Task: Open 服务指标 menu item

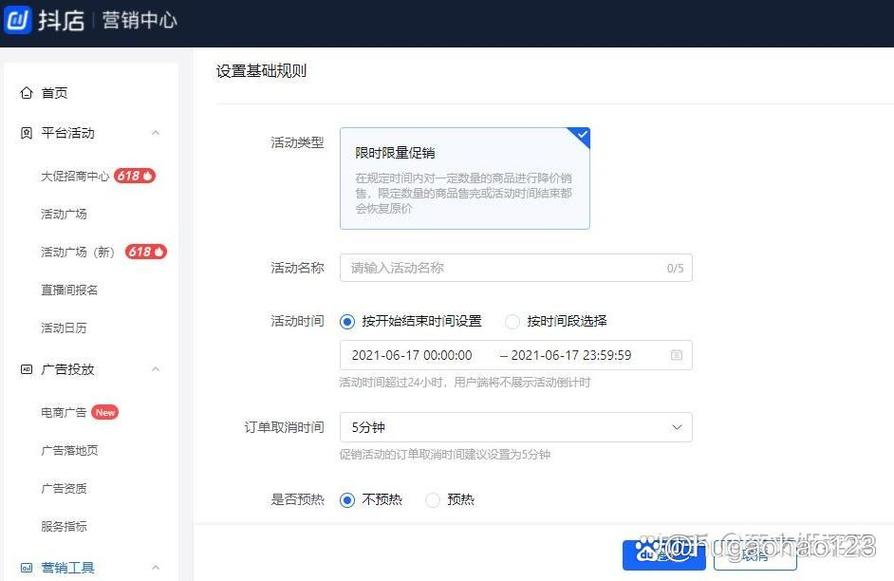Action: click(x=64, y=526)
